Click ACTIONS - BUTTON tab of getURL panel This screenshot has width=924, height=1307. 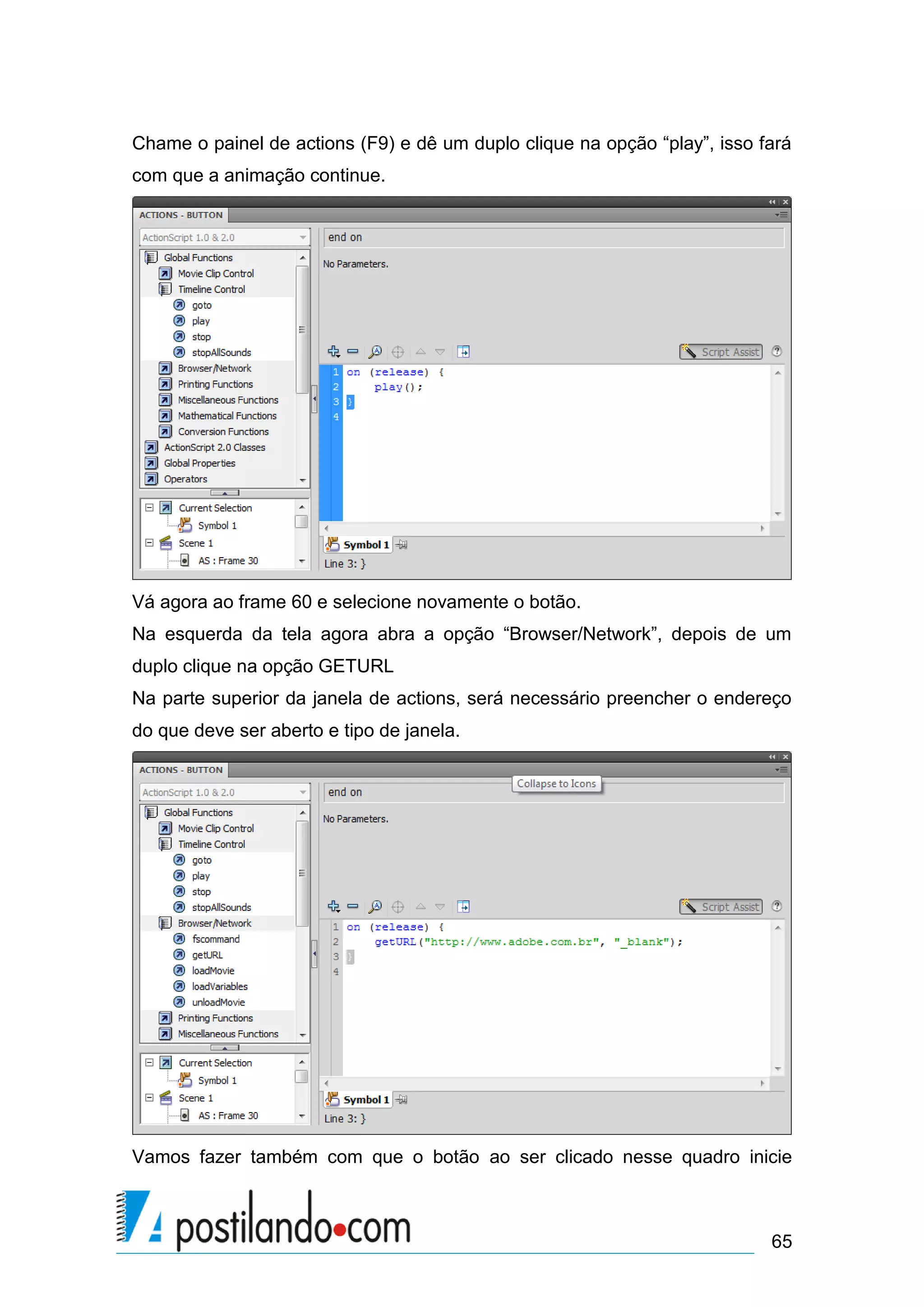[181, 770]
